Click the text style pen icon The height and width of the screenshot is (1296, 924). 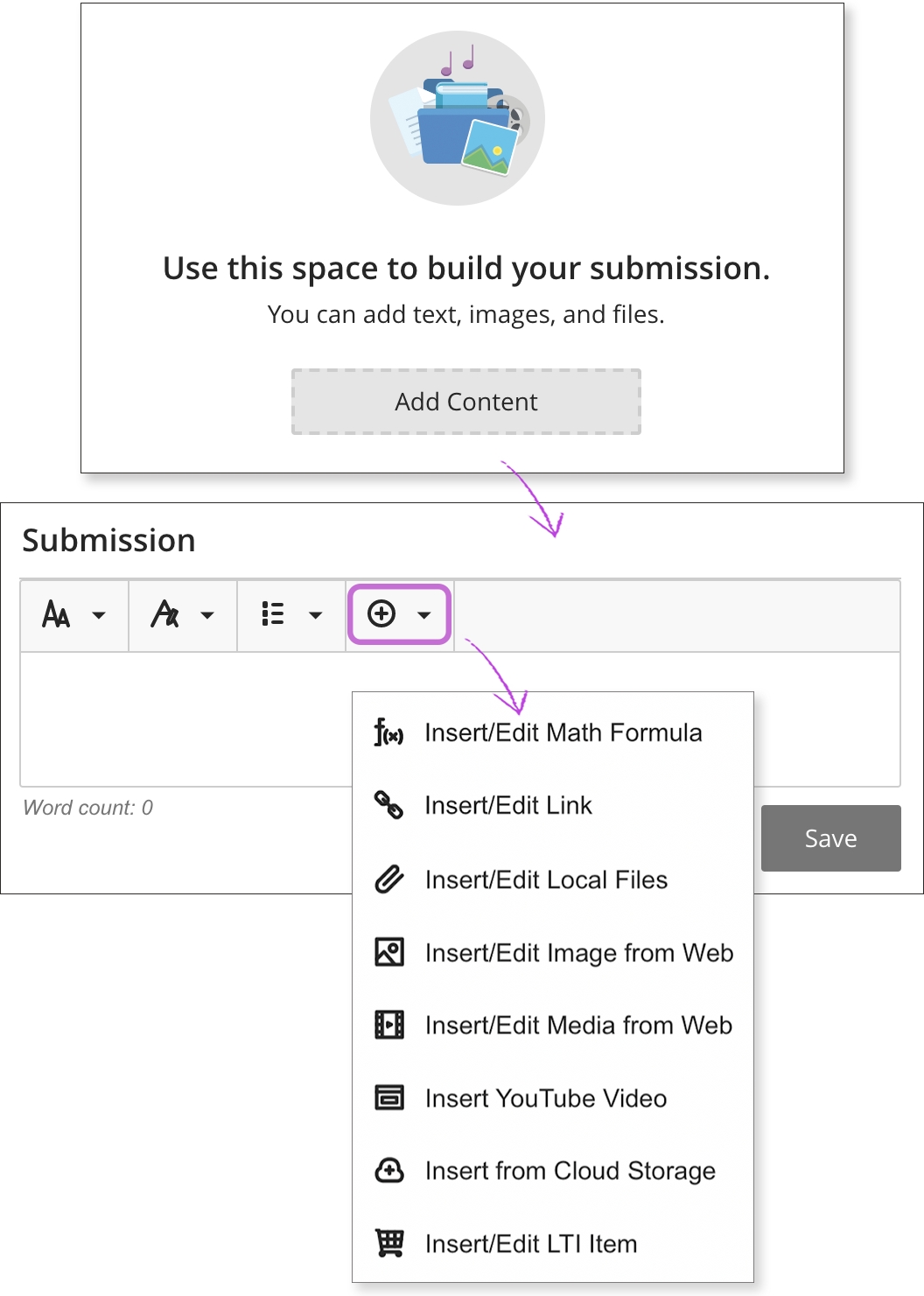164,614
